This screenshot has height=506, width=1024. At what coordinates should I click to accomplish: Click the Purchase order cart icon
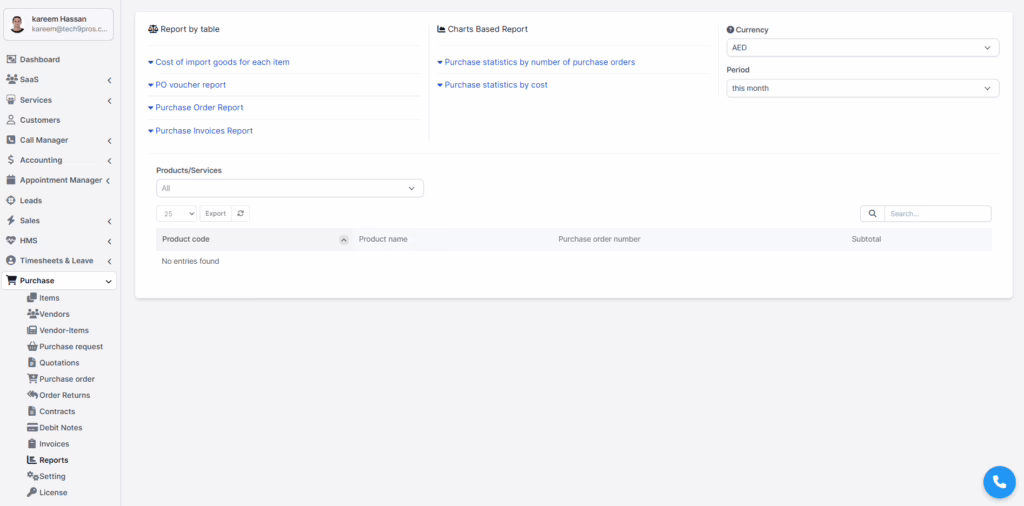pyautogui.click(x=32, y=379)
